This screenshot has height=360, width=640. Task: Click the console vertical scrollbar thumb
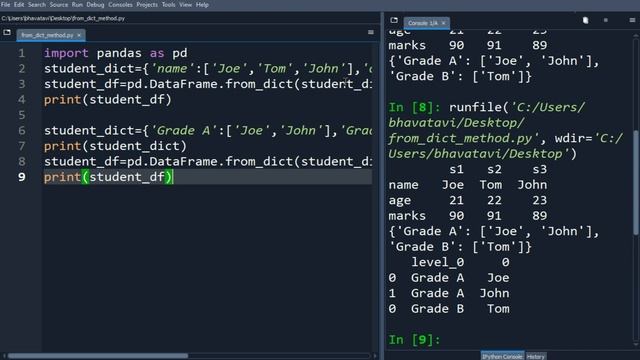coord(636,182)
